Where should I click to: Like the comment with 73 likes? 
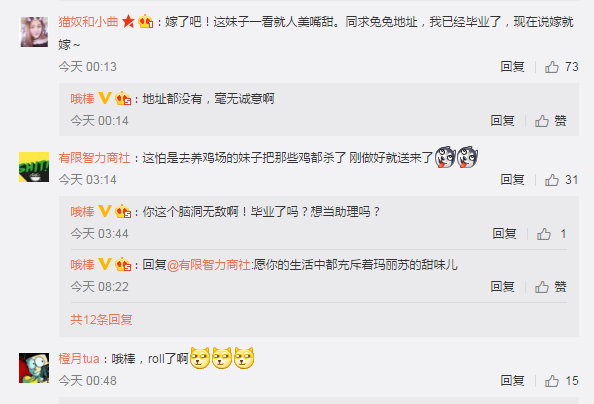pyautogui.click(x=552, y=67)
